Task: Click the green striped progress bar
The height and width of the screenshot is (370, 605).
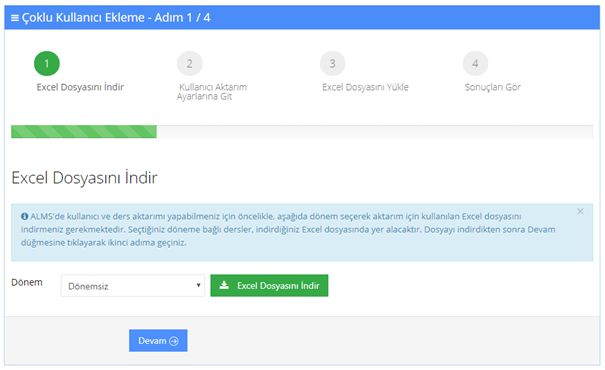Action: pos(84,132)
